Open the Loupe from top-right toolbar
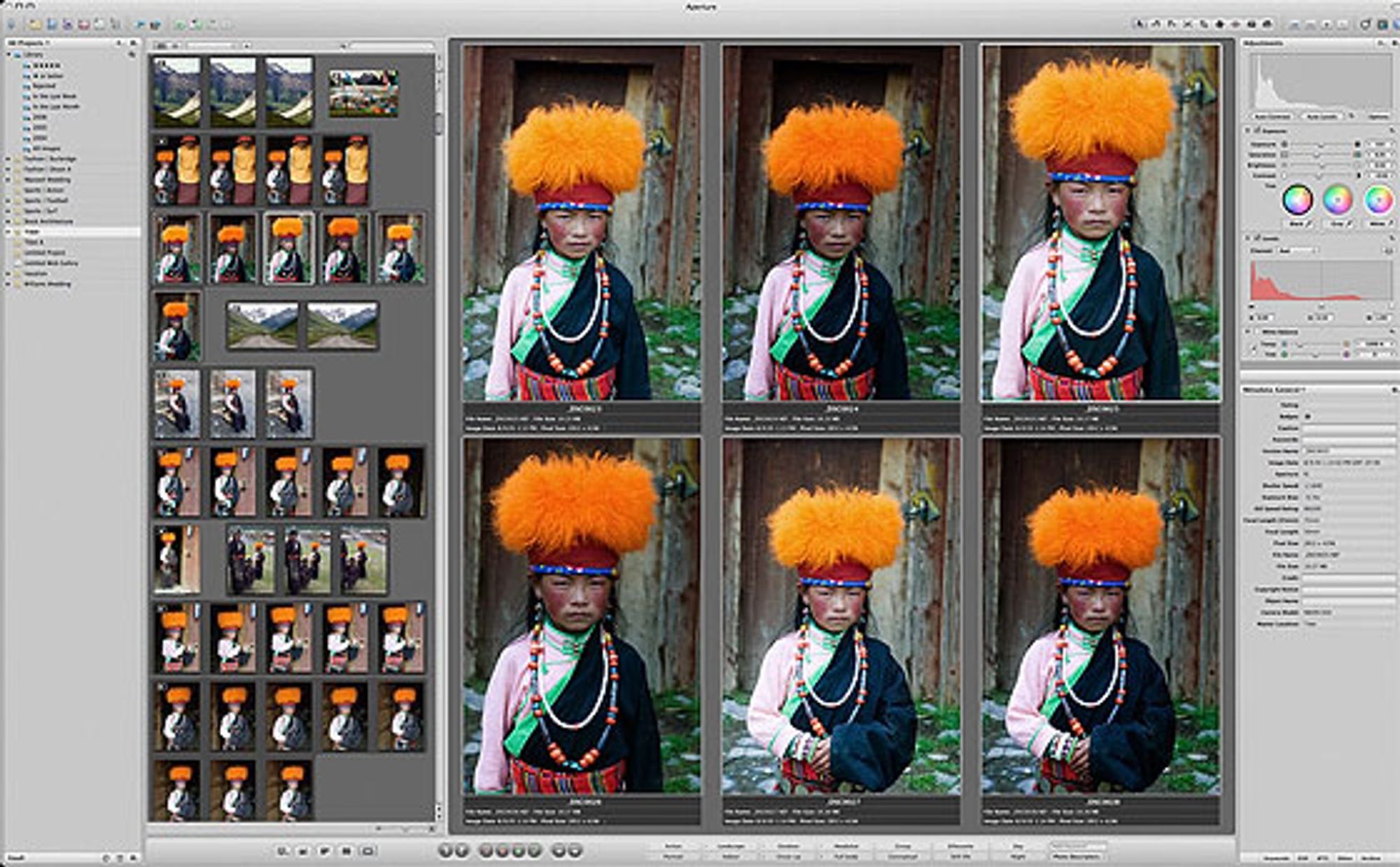 1366,24
